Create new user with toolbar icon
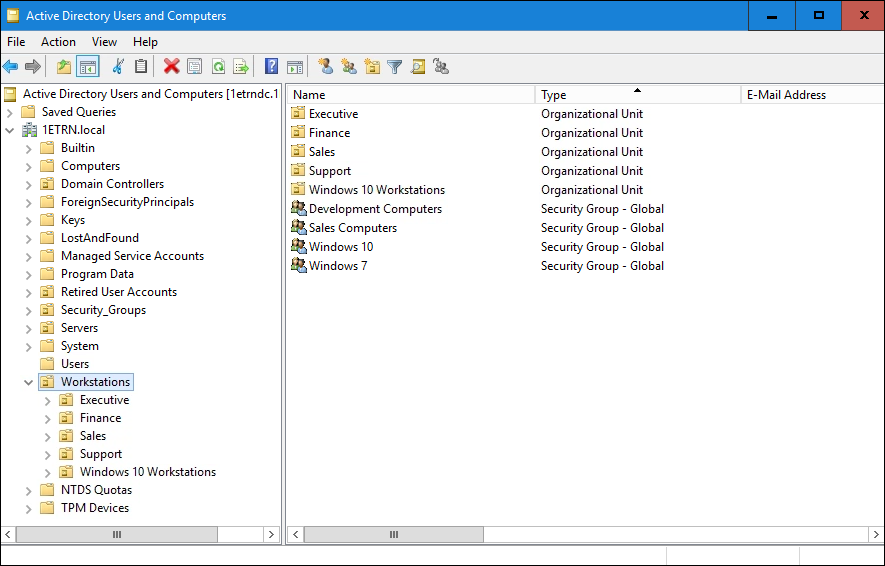The height and width of the screenshot is (566, 885). tap(325, 67)
